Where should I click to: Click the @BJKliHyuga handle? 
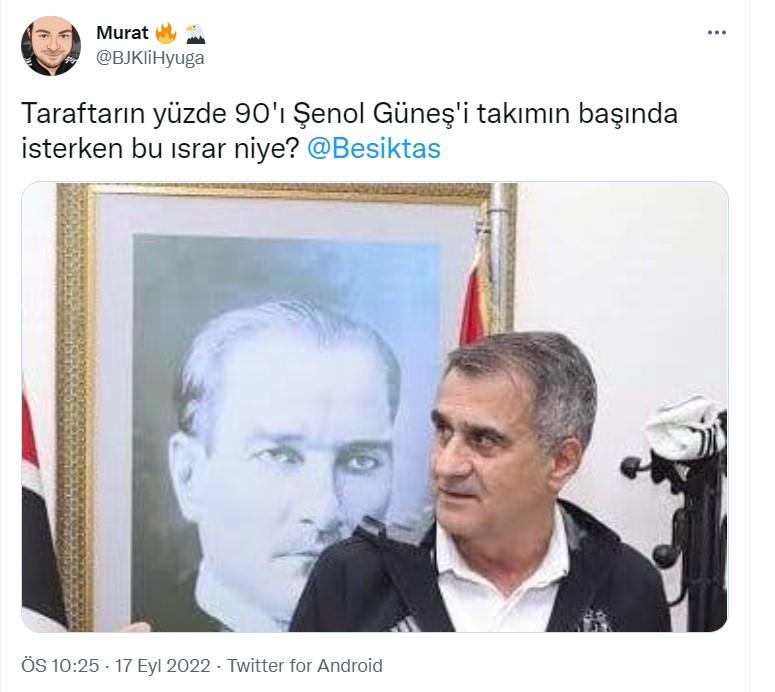pos(150,58)
